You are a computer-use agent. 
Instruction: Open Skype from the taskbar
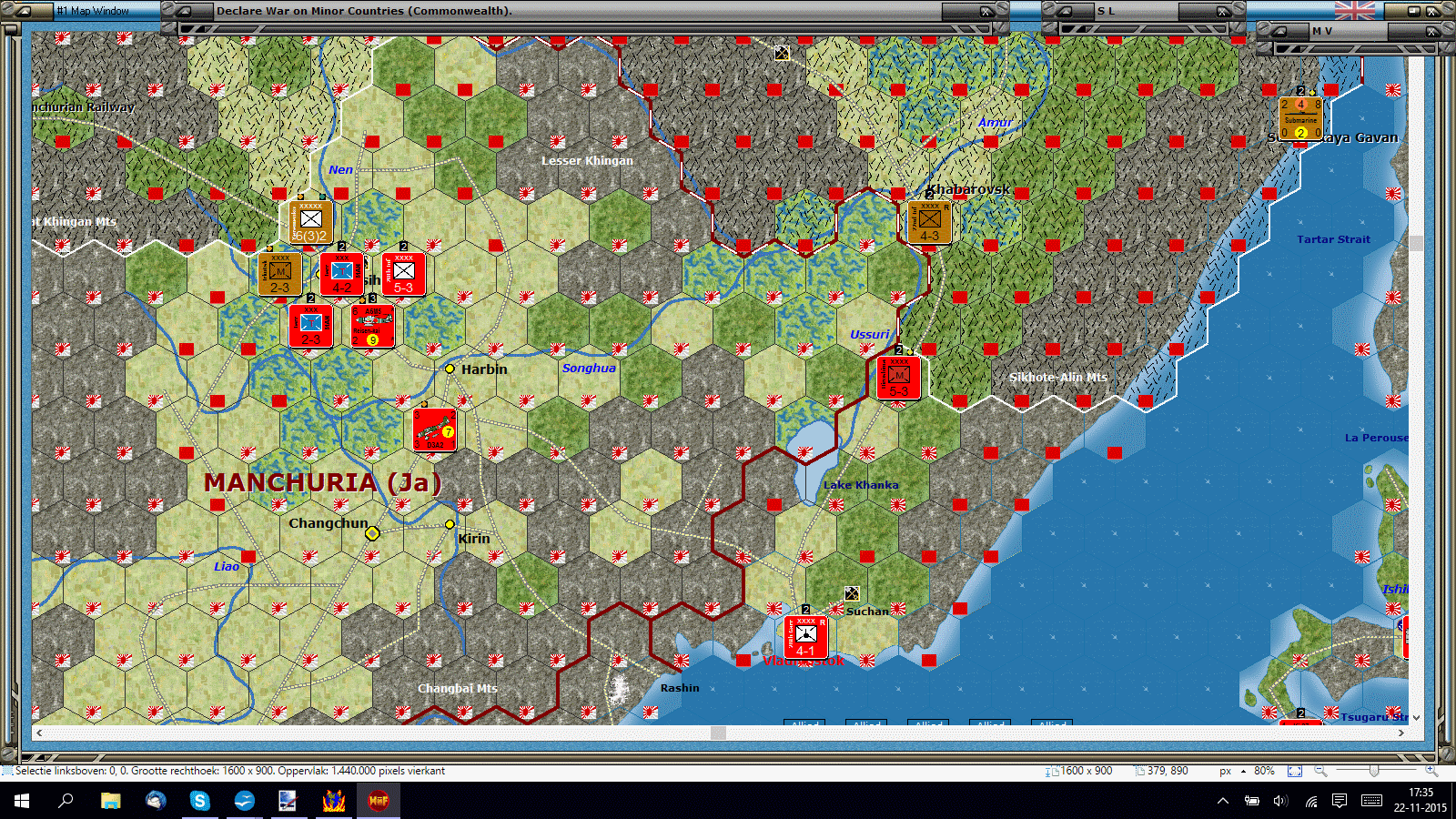199,801
